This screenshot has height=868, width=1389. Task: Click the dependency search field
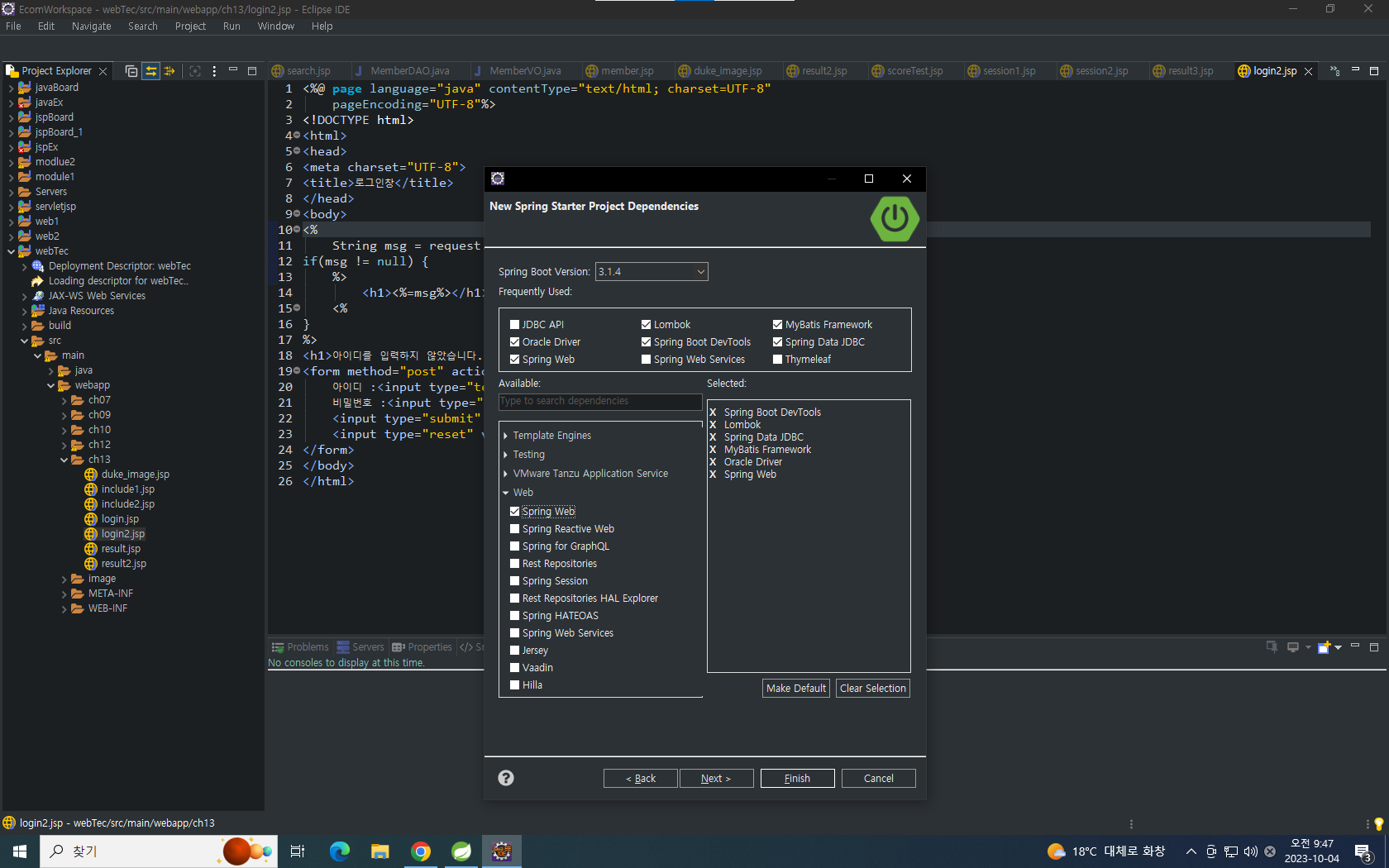coord(600,401)
